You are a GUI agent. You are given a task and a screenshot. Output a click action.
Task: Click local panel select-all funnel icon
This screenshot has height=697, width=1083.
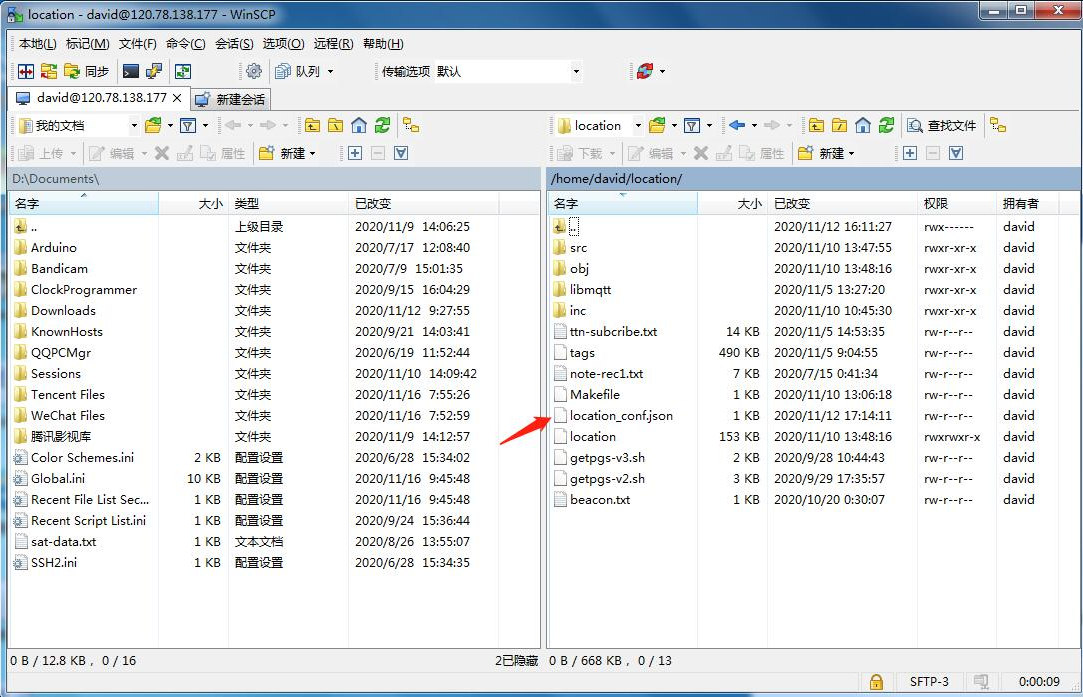(x=401, y=153)
